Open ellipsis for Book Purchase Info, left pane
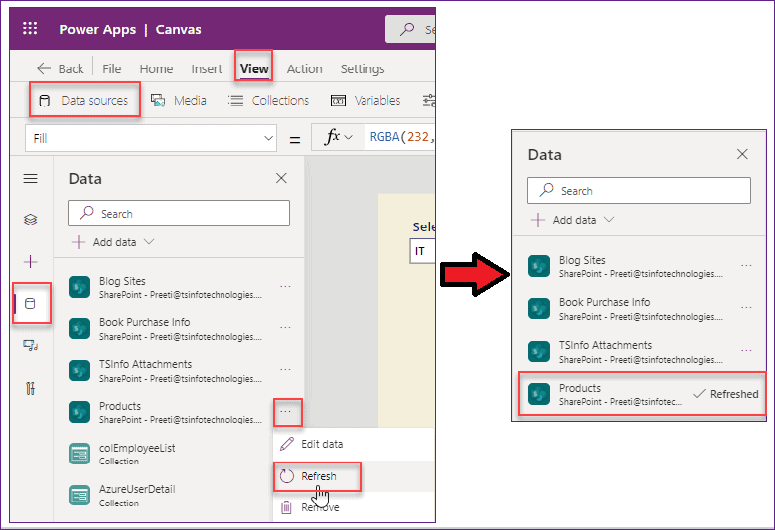The height and width of the screenshot is (530, 775). point(285,327)
